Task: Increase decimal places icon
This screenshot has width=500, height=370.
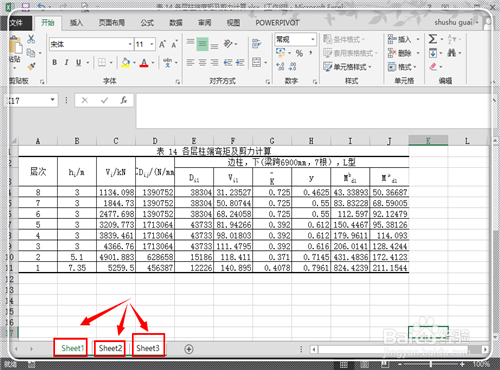Action: tap(280, 66)
